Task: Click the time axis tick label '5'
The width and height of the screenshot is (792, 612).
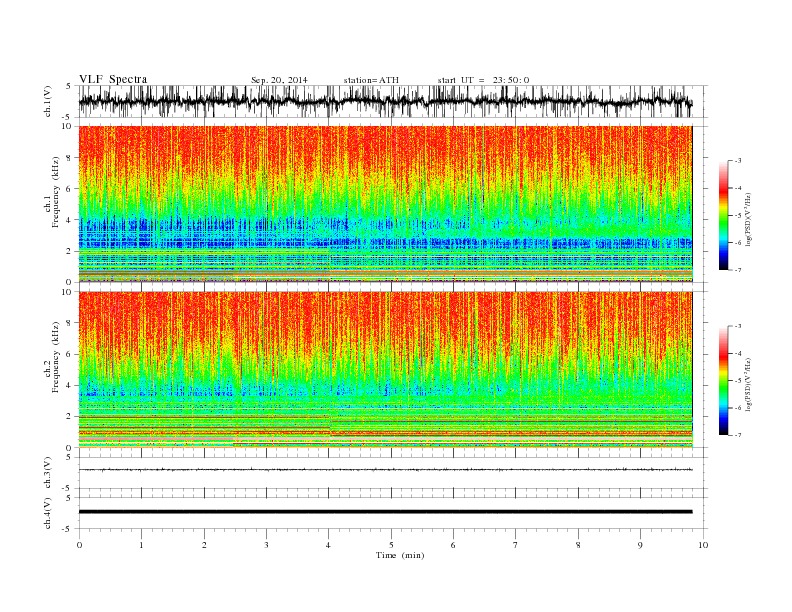Action: 391,545
